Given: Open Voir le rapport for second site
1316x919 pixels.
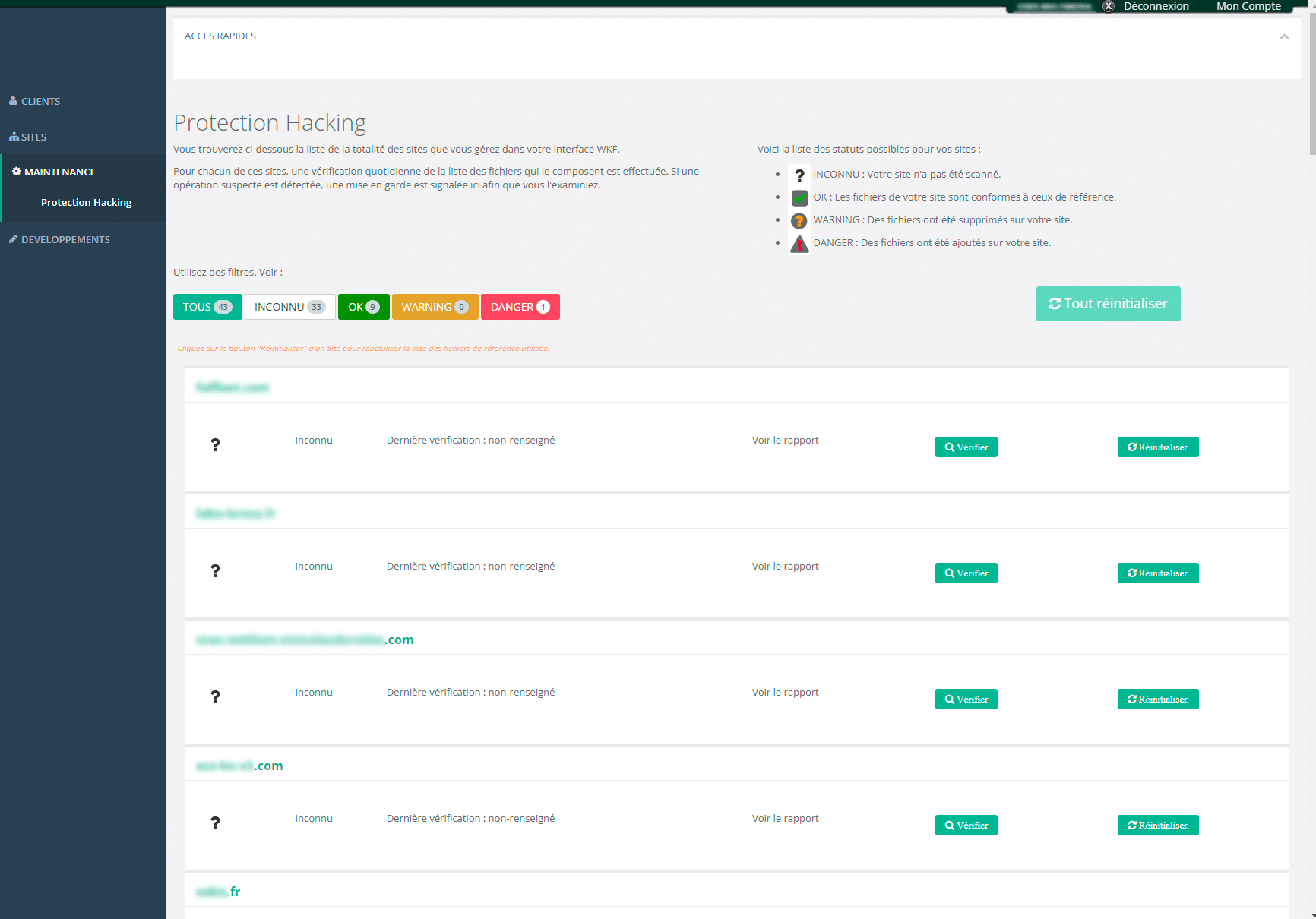Looking at the screenshot, I should [785, 567].
